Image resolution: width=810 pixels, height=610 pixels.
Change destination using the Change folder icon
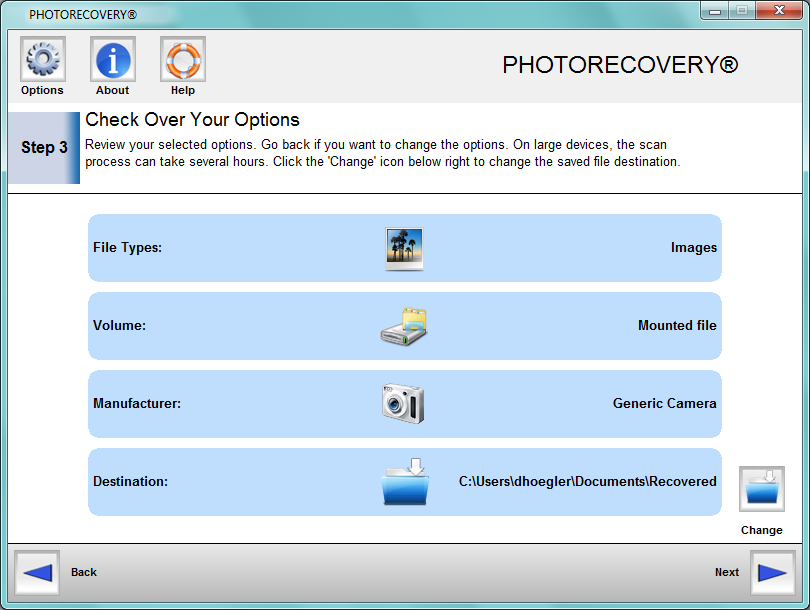click(762, 489)
